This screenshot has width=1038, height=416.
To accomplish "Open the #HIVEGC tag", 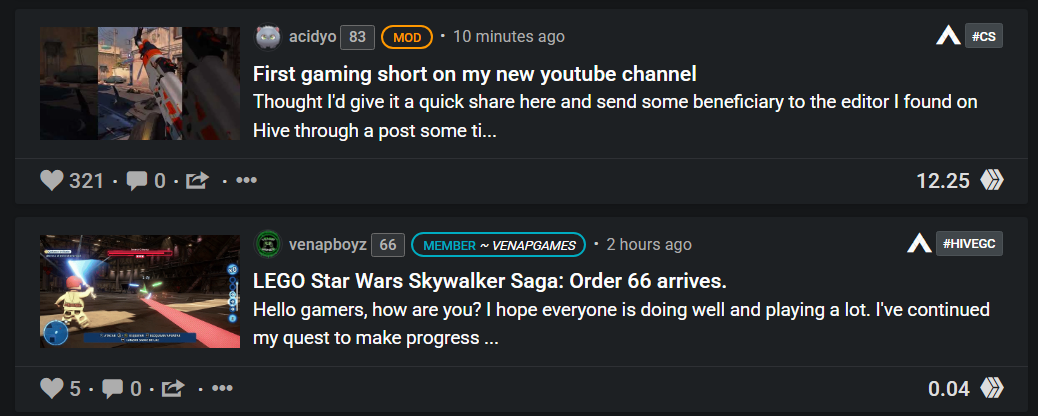I will [x=969, y=244].
